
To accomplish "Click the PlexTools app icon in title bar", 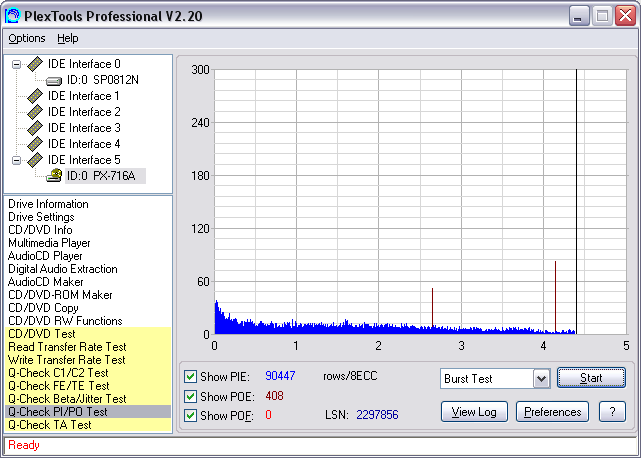I will [13, 15].
